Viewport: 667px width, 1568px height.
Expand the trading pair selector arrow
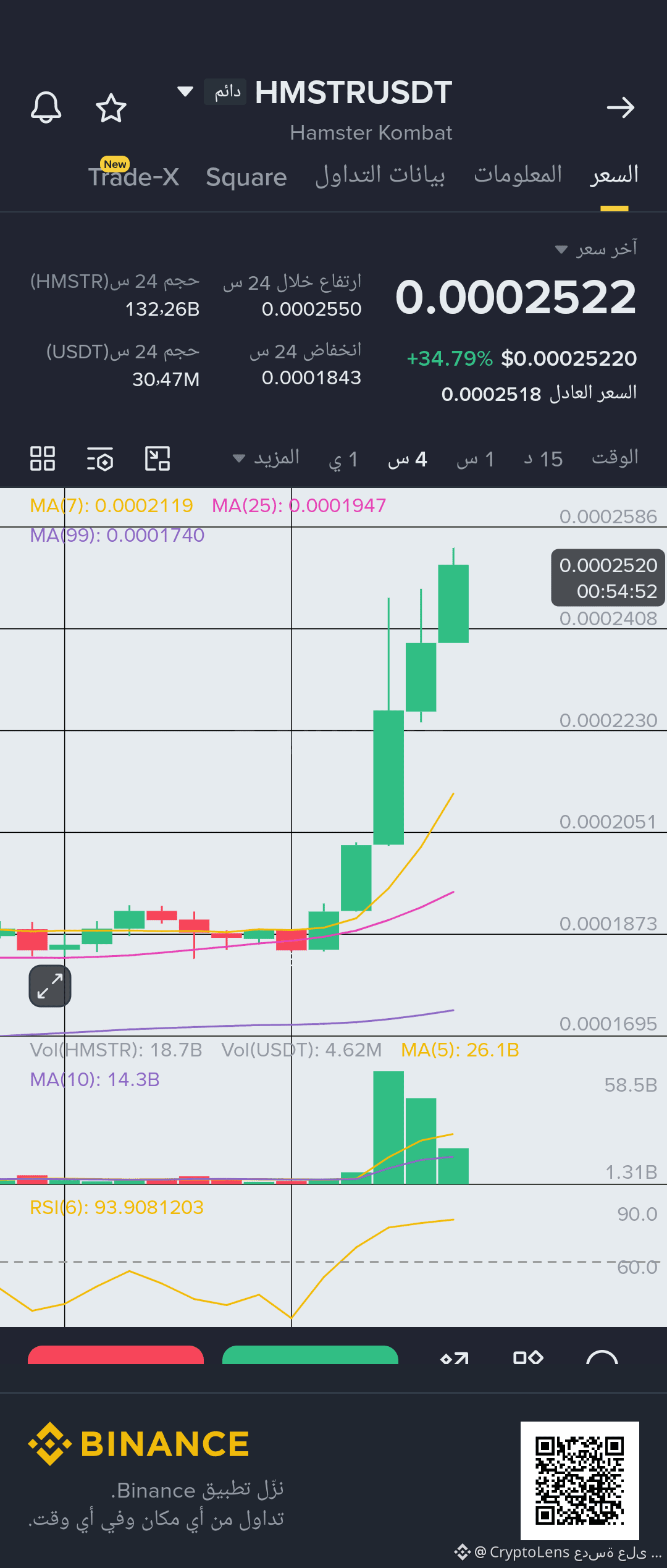[185, 92]
